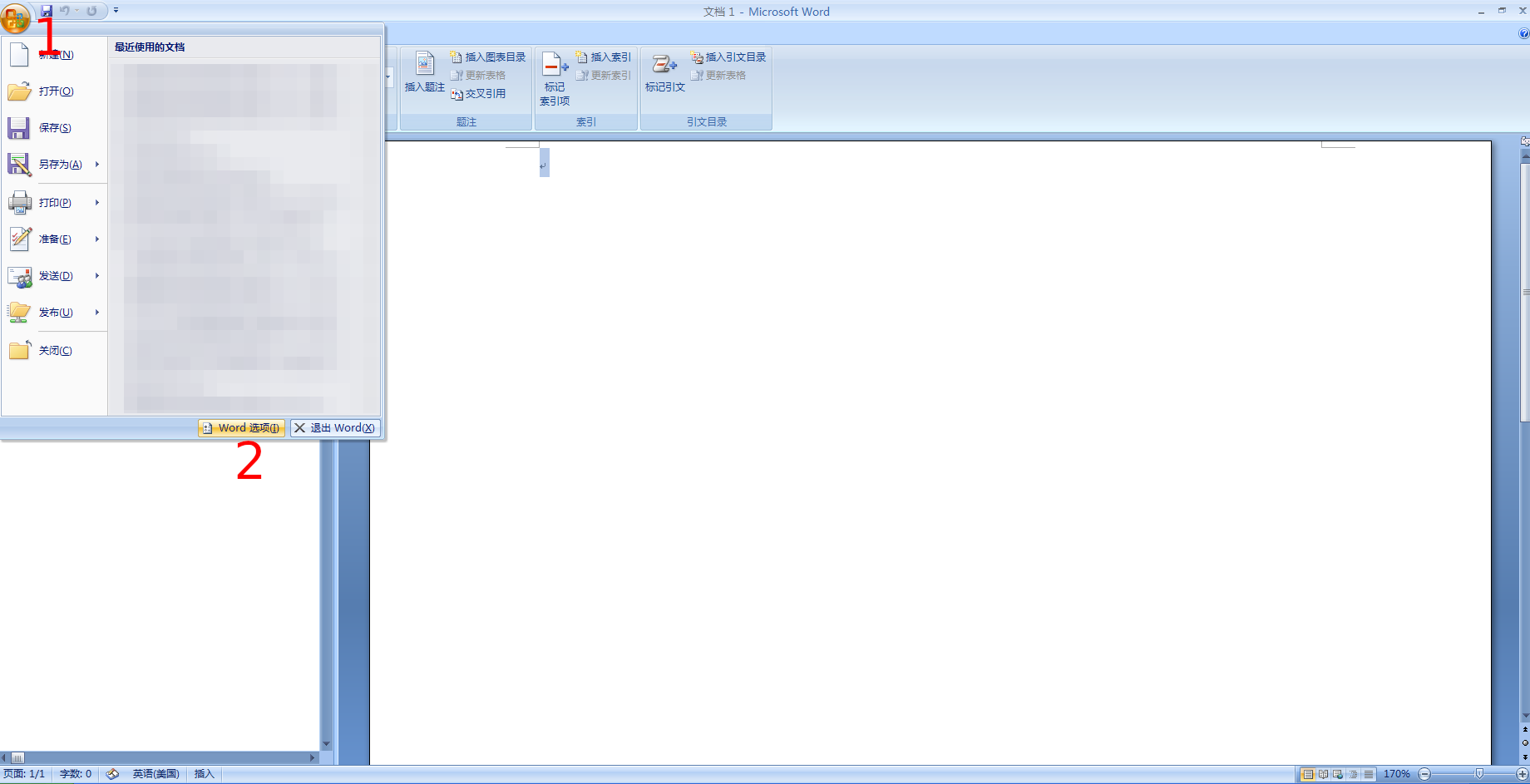
Task: Click 更新表格 in the 题注 group
Action: (478, 76)
